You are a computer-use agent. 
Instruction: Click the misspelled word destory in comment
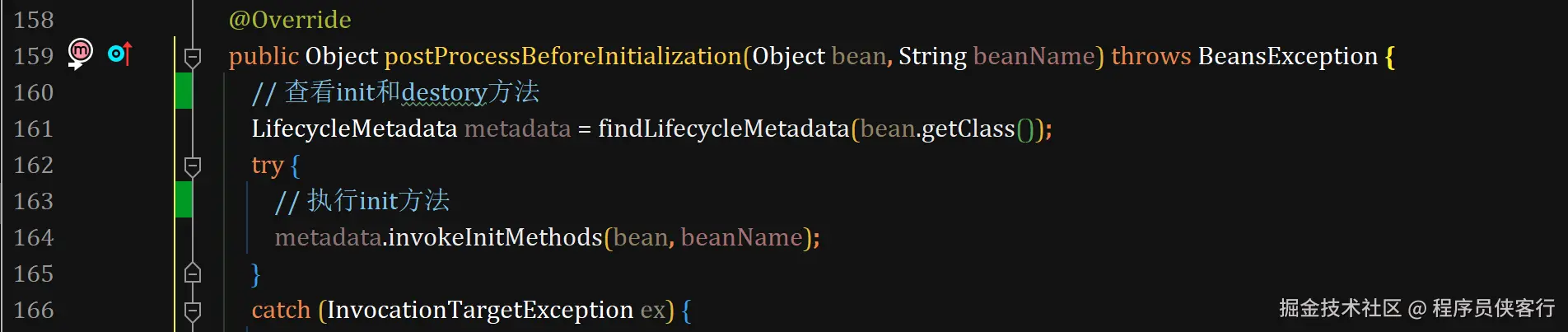coord(444,92)
